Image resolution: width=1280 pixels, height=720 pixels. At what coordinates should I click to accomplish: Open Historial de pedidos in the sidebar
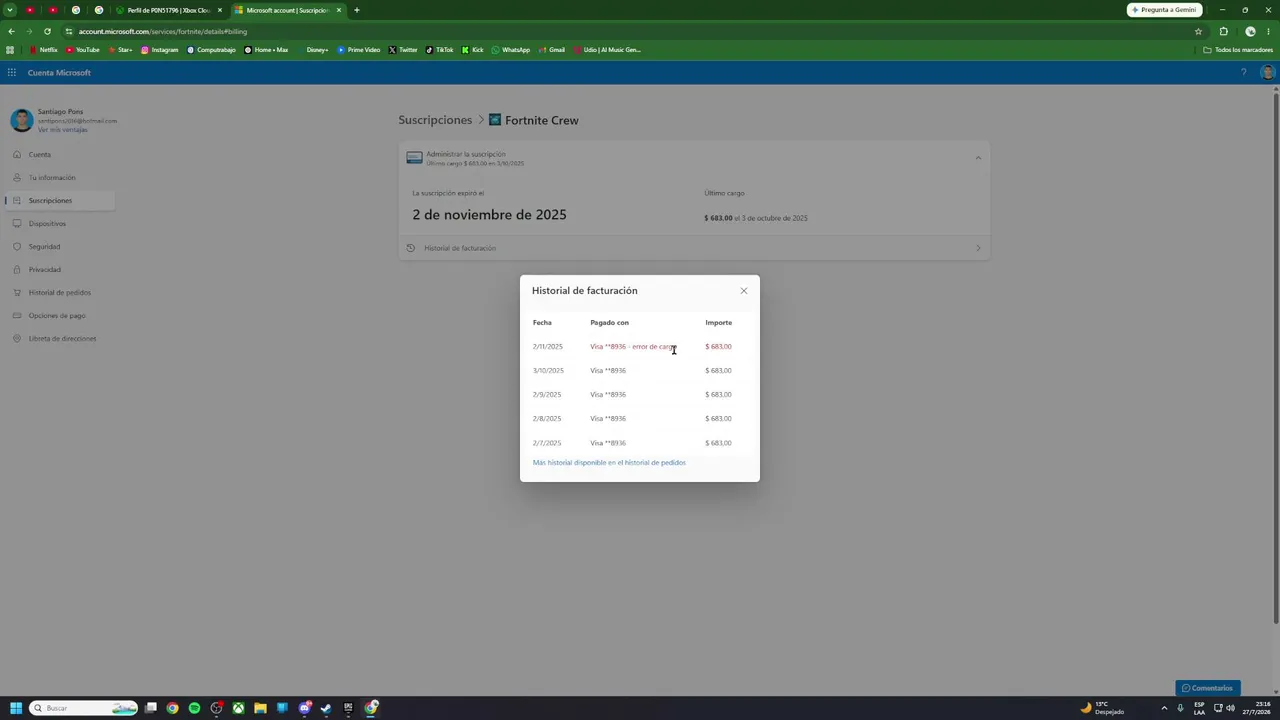pos(60,293)
